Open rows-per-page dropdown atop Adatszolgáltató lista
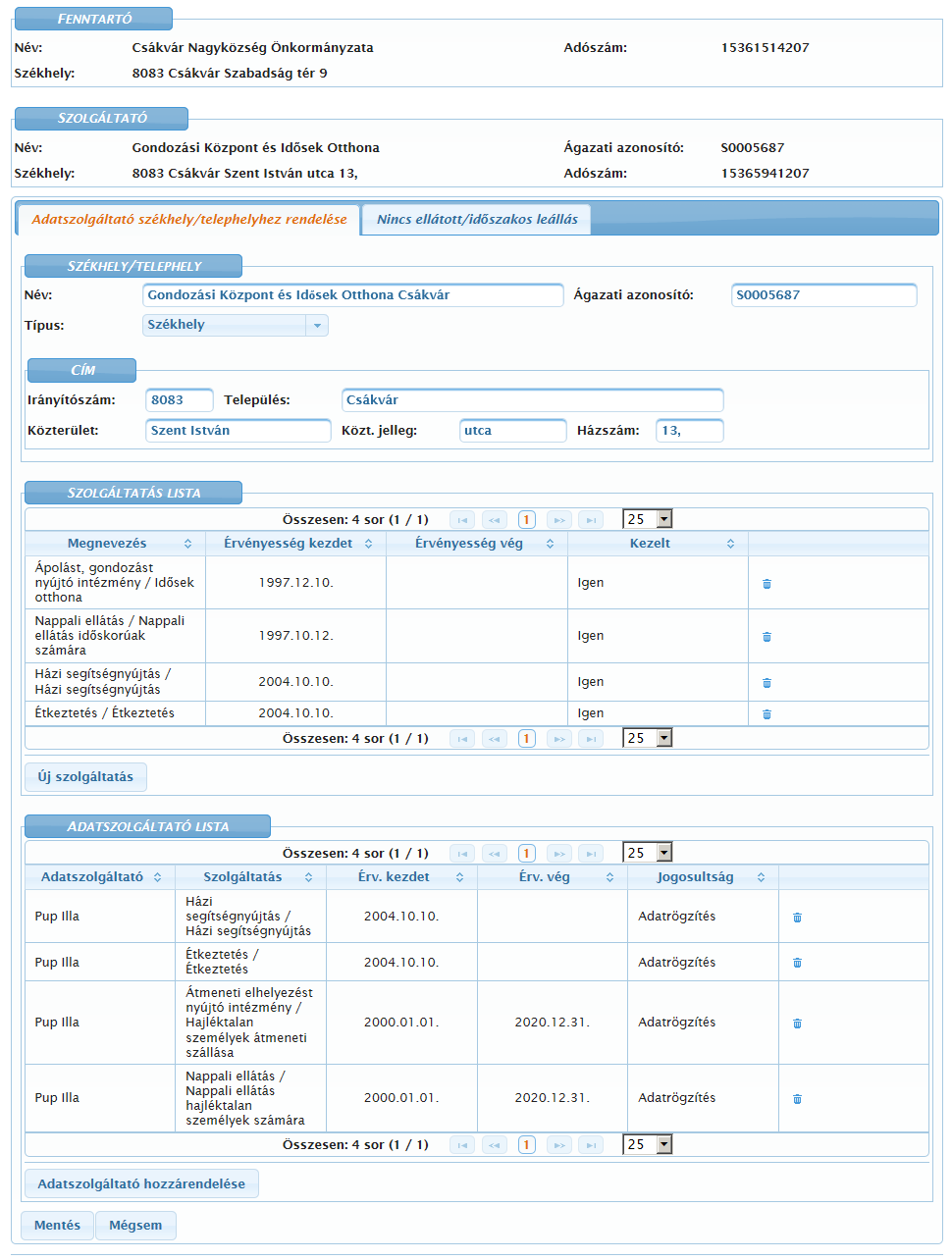 [x=648, y=854]
